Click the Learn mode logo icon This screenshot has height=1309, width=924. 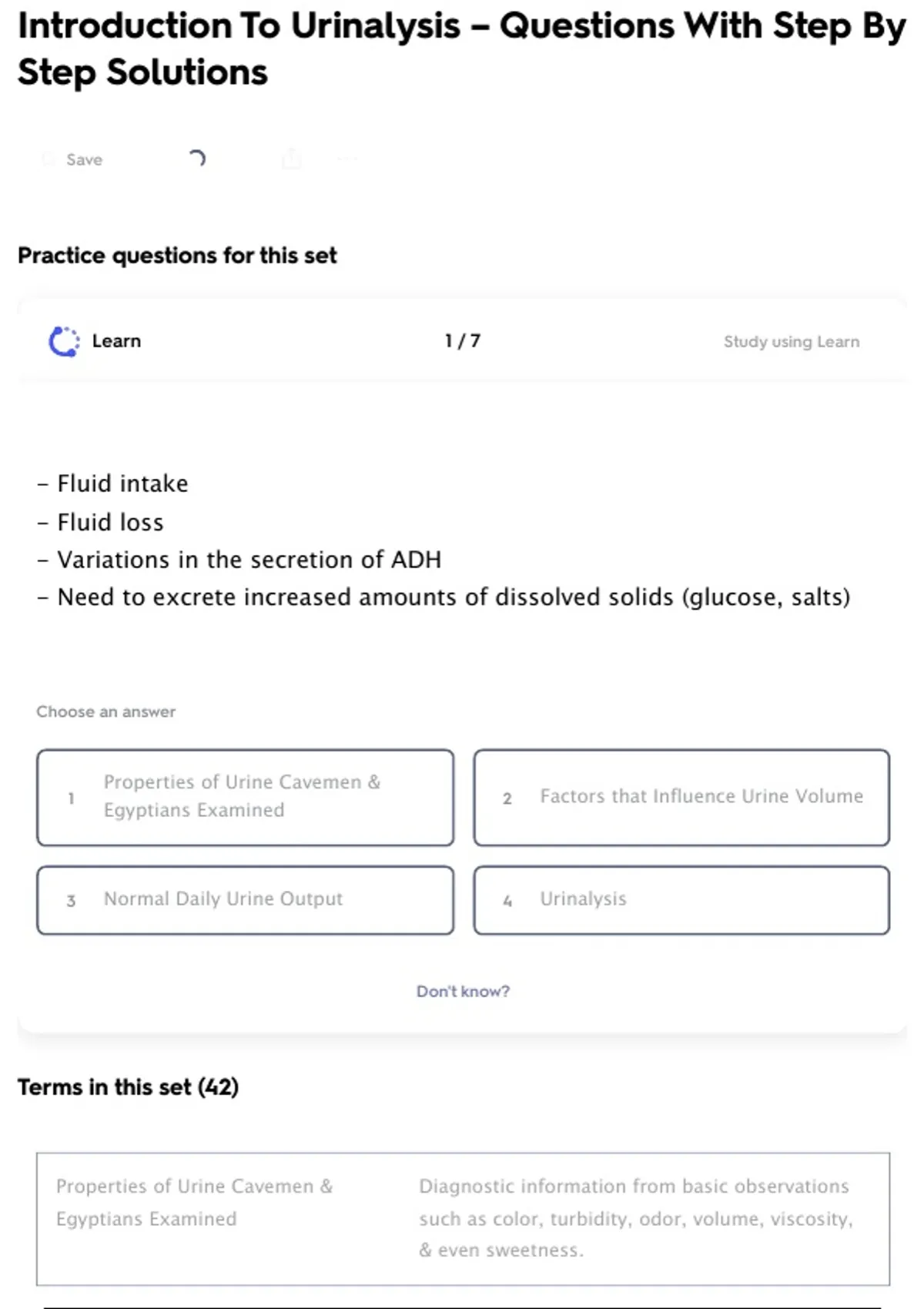64,341
